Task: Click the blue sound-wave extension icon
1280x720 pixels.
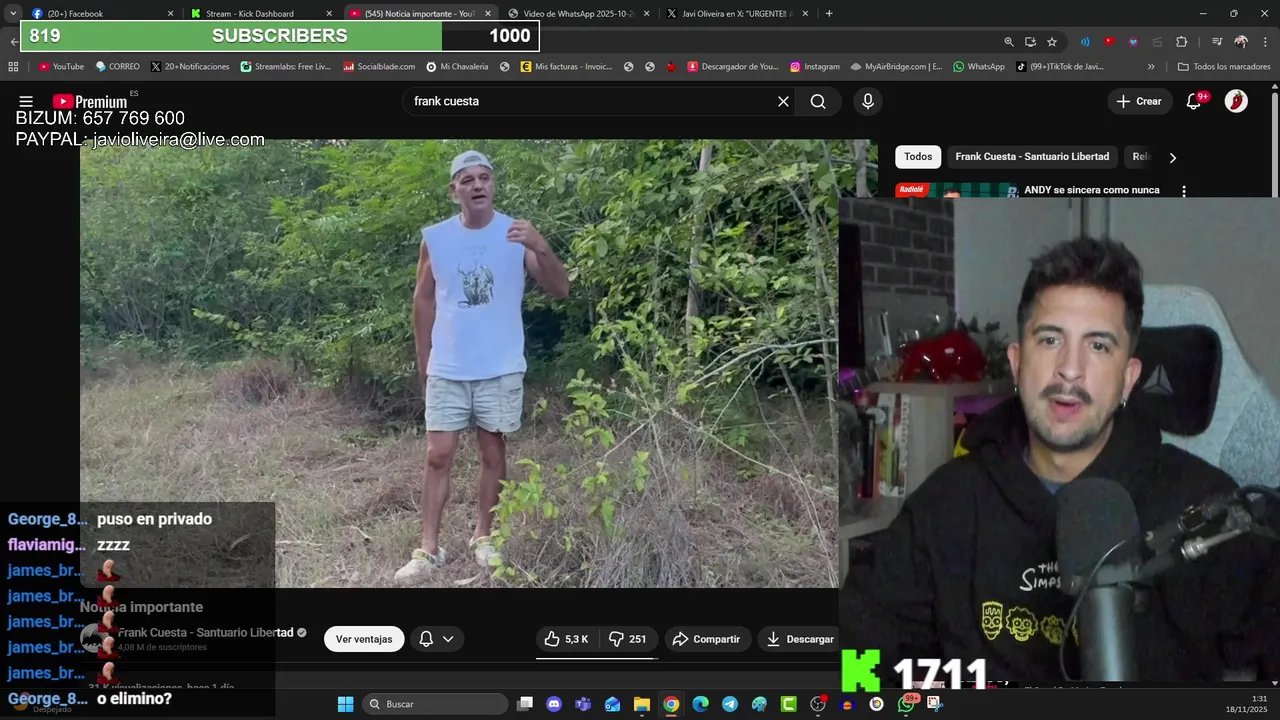Action: (x=1085, y=41)
